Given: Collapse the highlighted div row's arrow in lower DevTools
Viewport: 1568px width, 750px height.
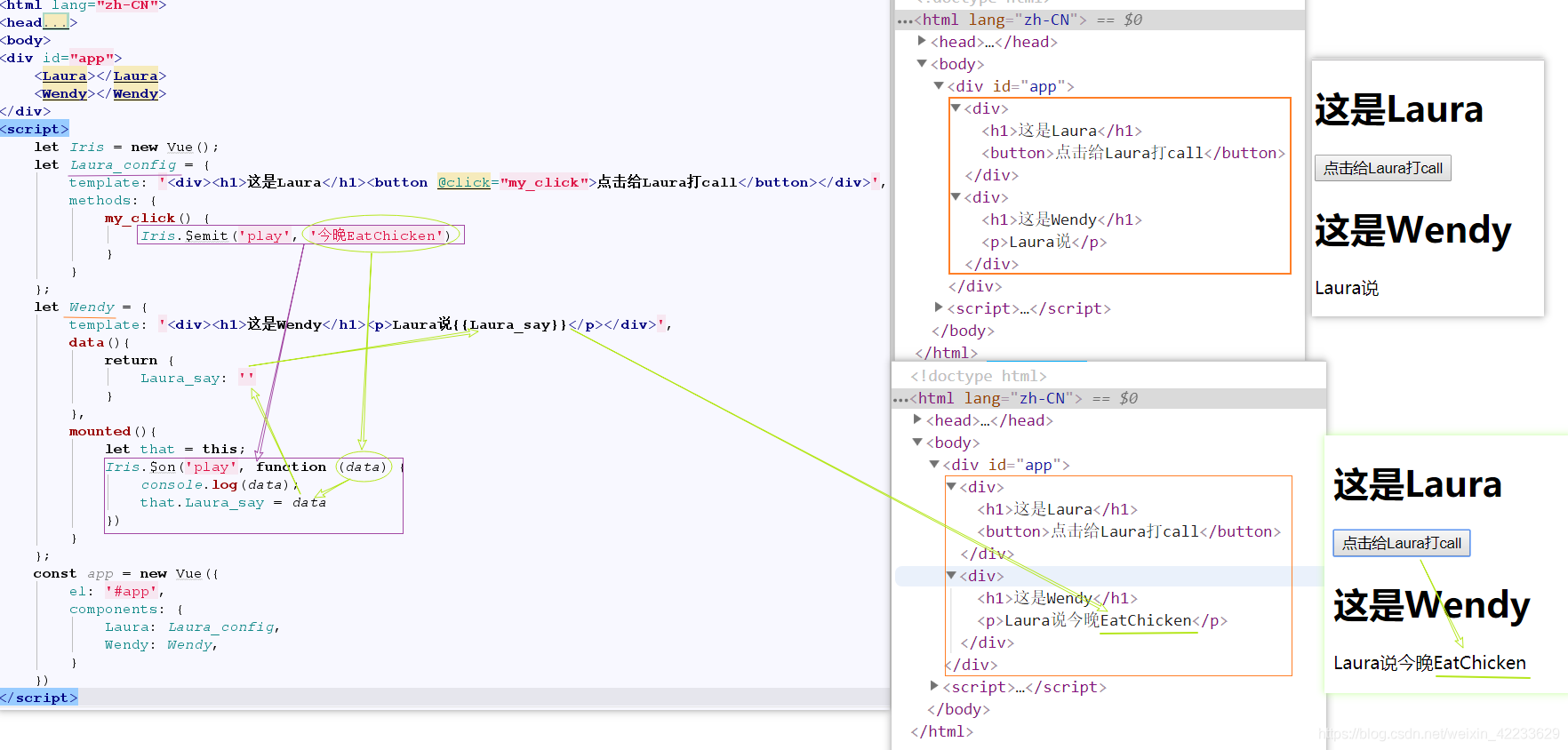Looking at the screenshot, I should [x=951, y=575].
